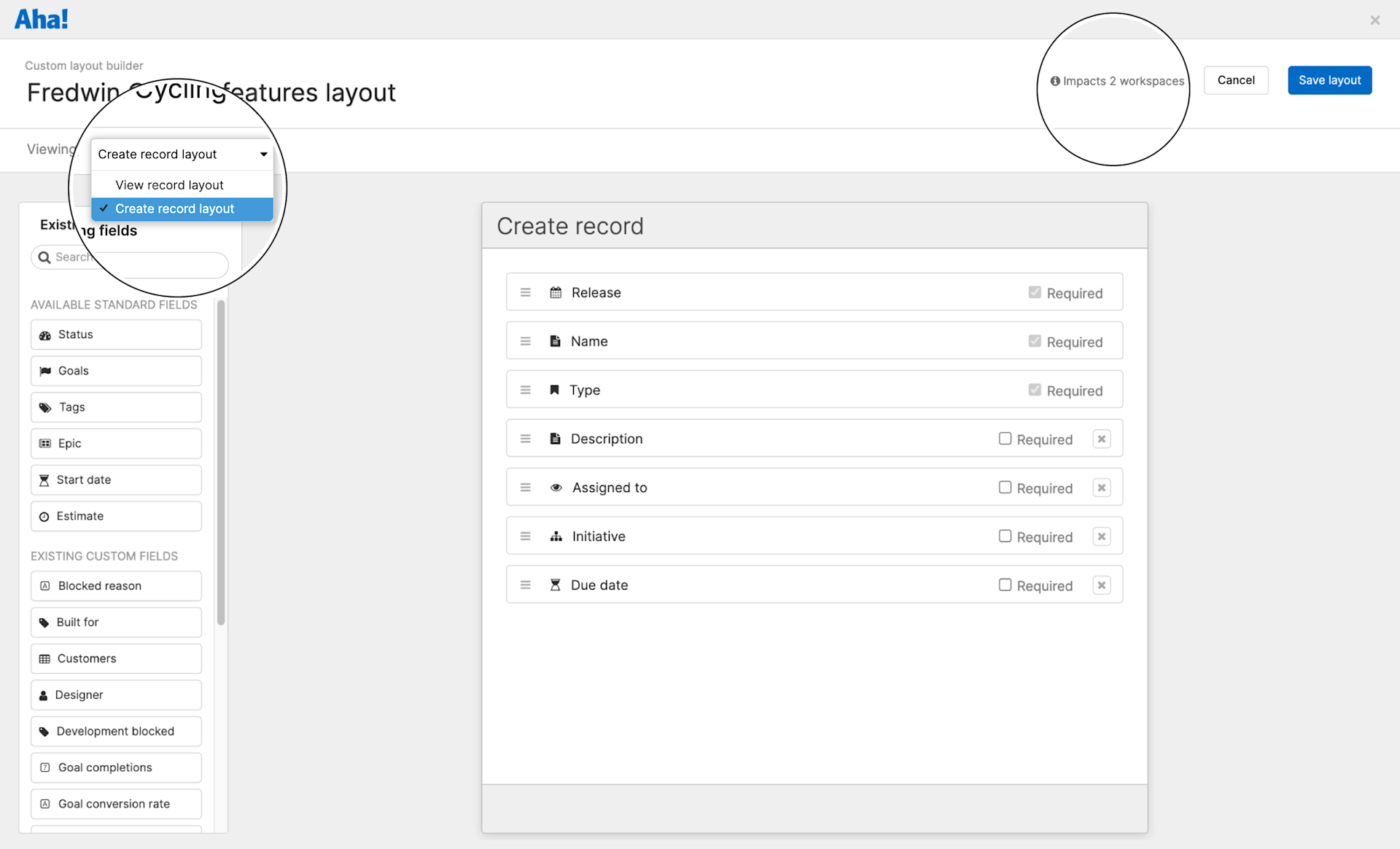Click the hierarchy icon next to Initiative
1400x849 pixels.
pyautogui.click(x=556, y=536)
